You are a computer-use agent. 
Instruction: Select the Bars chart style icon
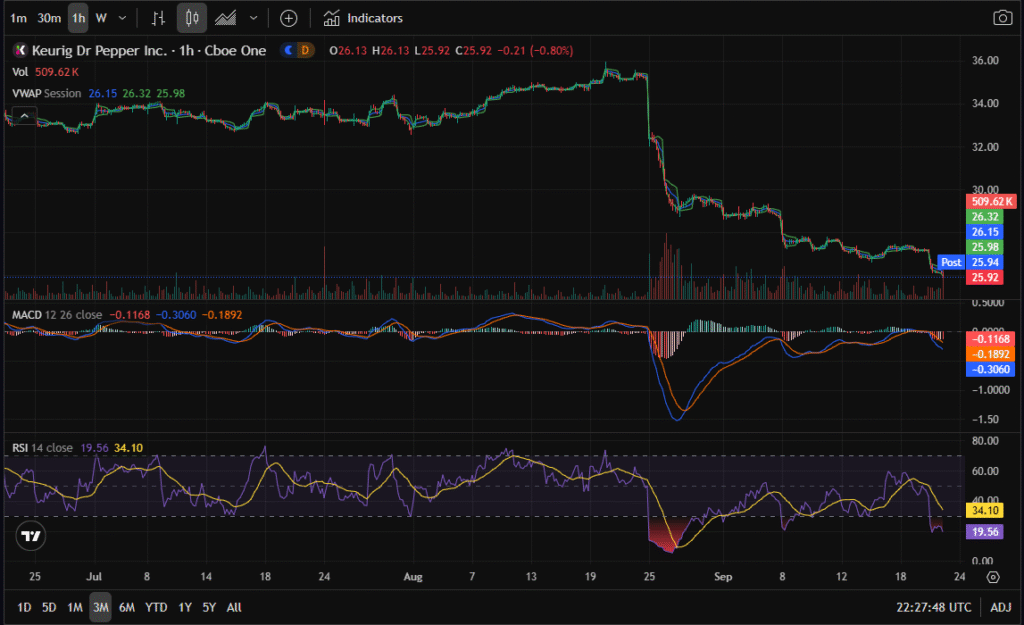pyautogui.click(x=158, y=18)
